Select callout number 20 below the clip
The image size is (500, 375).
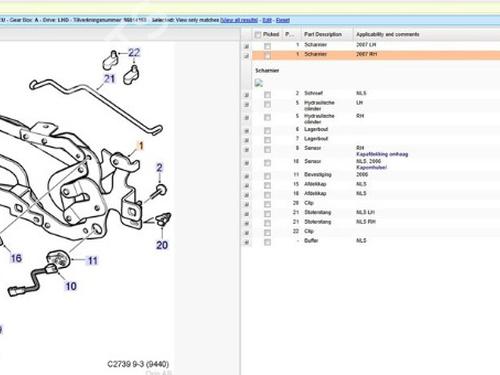coord(162,245)
